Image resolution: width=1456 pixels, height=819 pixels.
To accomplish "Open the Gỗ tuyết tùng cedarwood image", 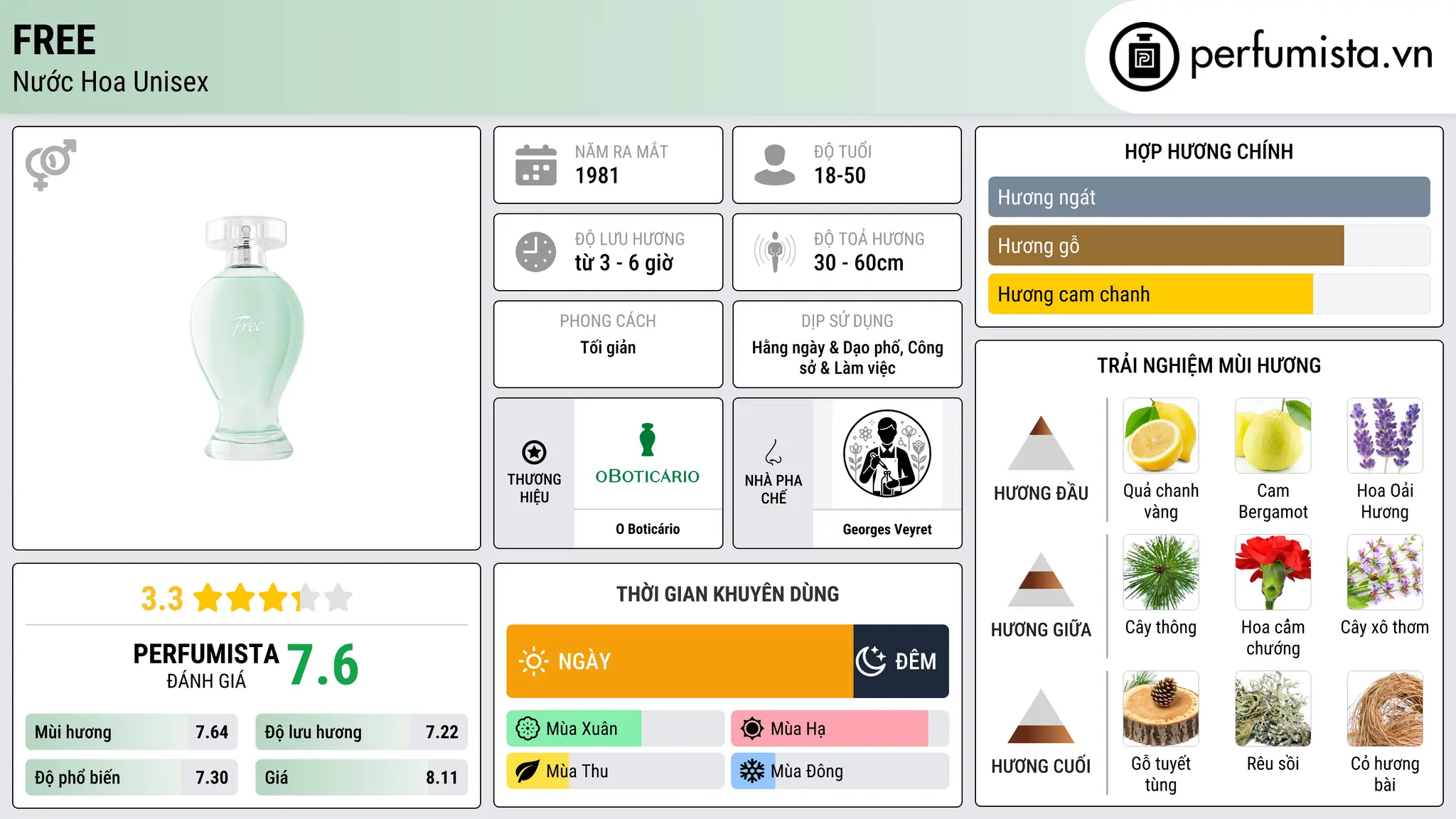I will [1160, 709].
